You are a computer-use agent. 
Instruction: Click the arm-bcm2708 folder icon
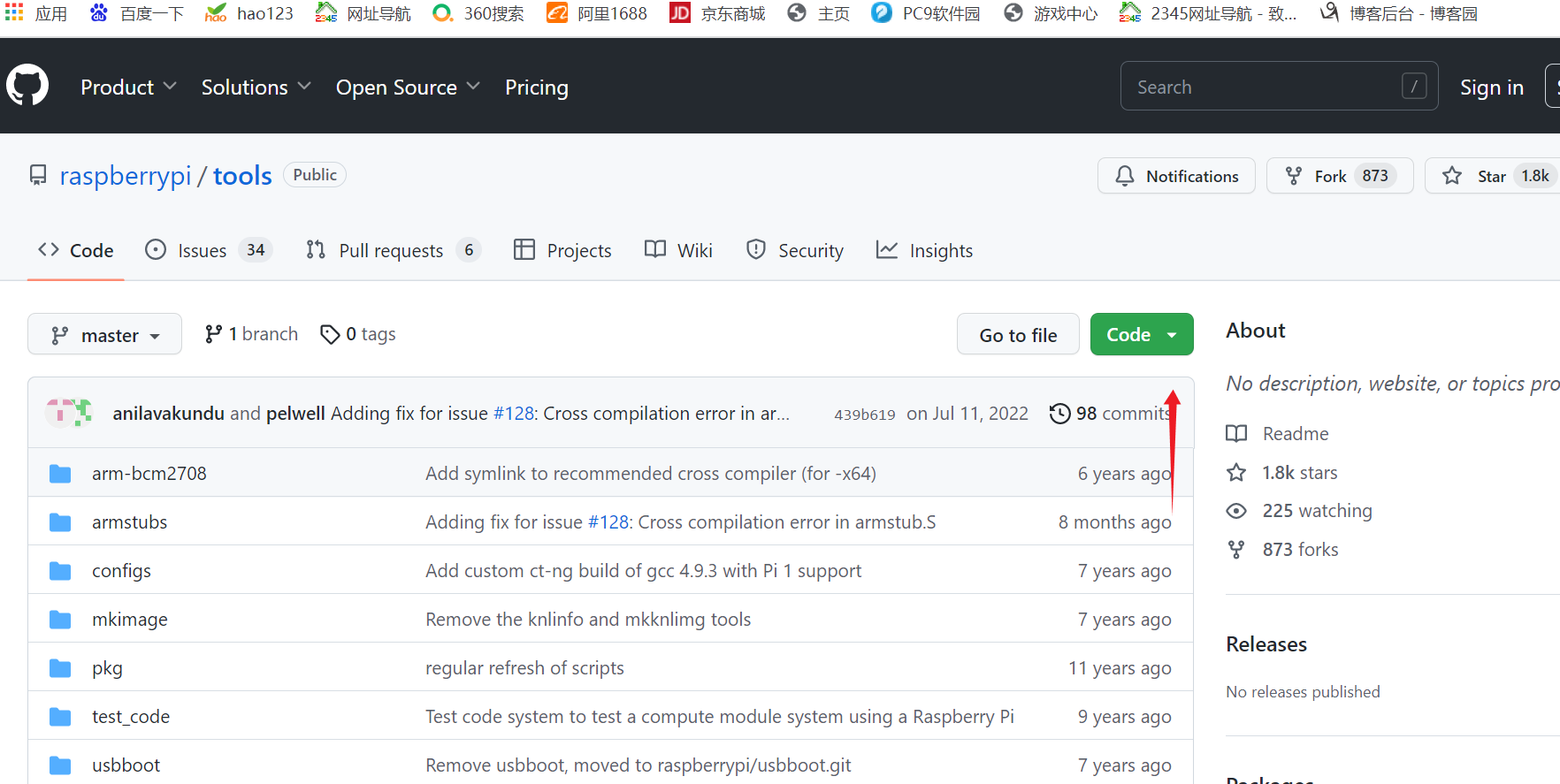60,474
